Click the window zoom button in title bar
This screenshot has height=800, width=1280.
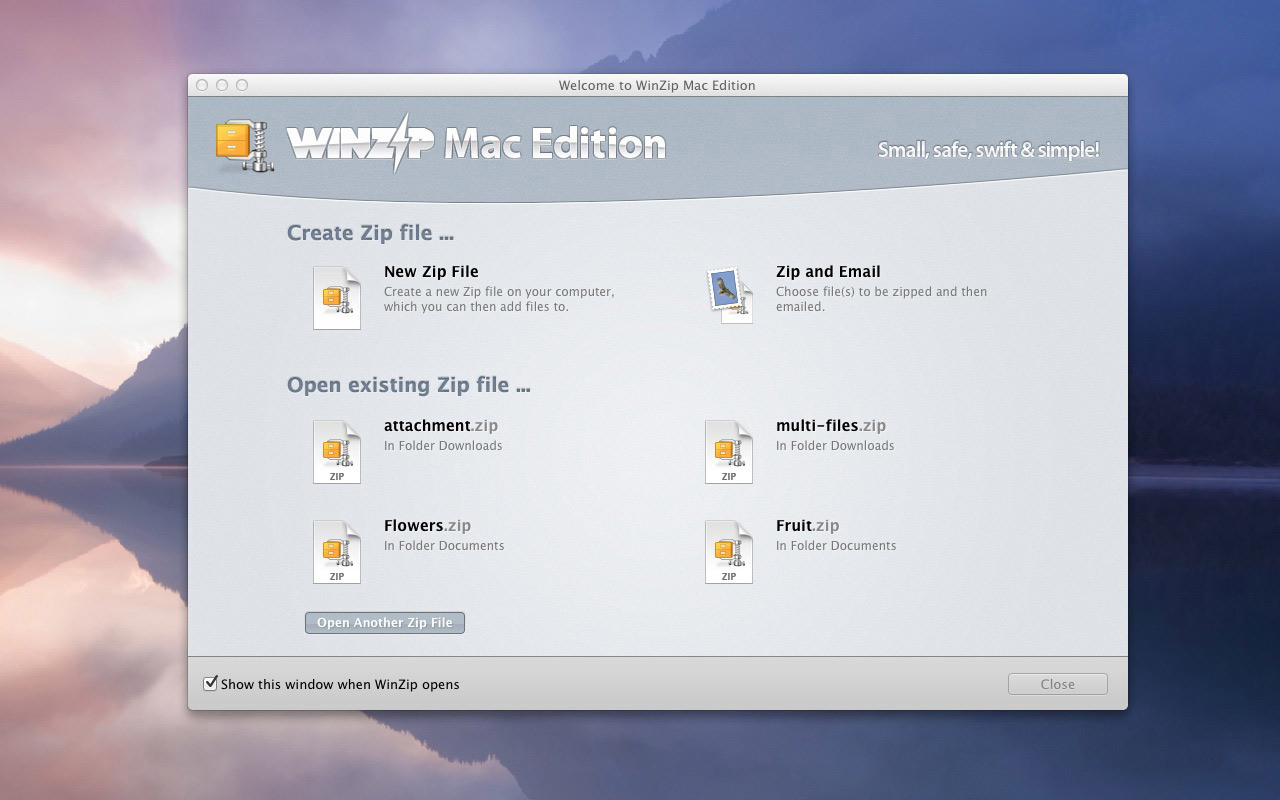pyautogui.click(x=242, y=85)
